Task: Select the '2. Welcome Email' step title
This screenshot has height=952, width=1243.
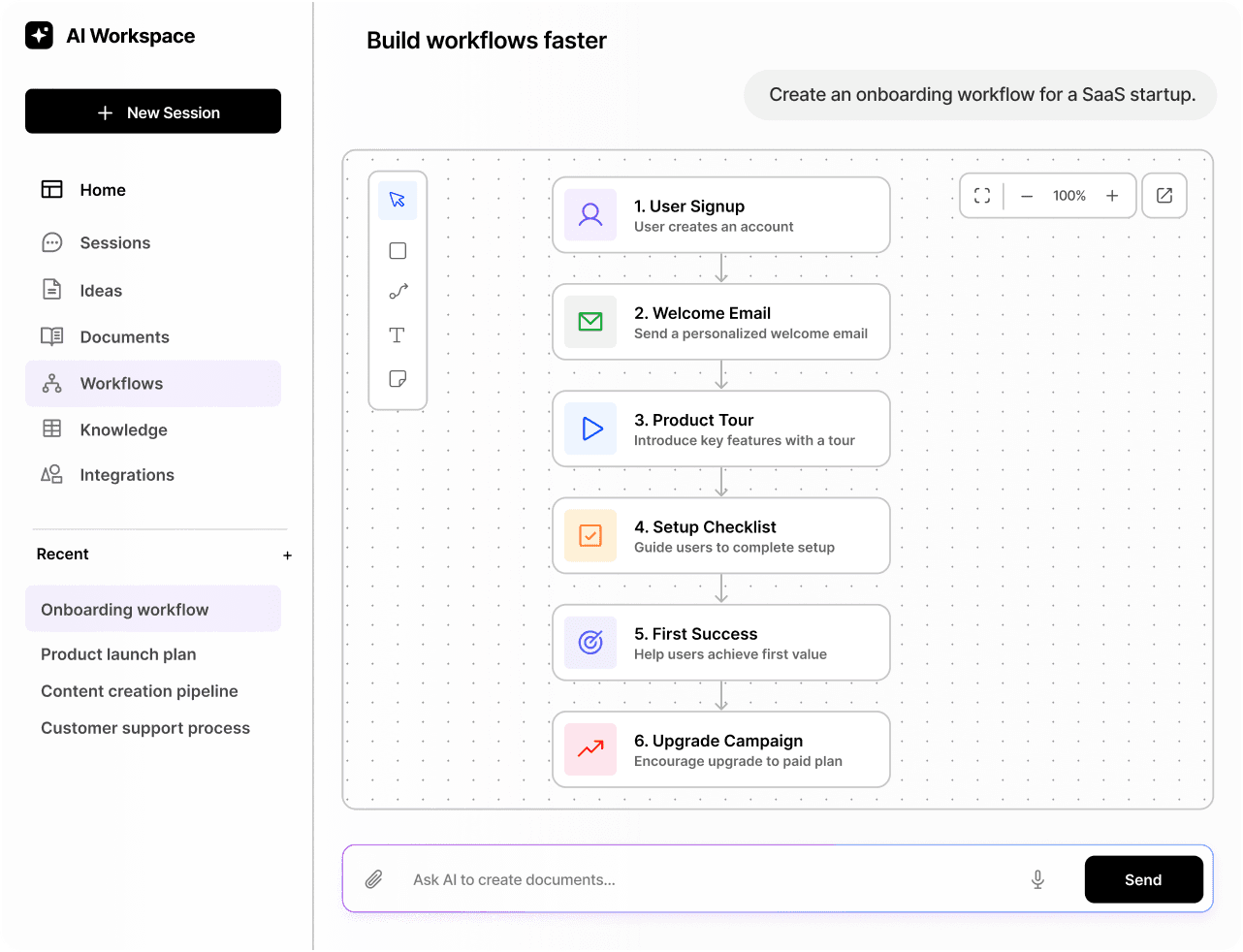Action: tap(703, 313)
